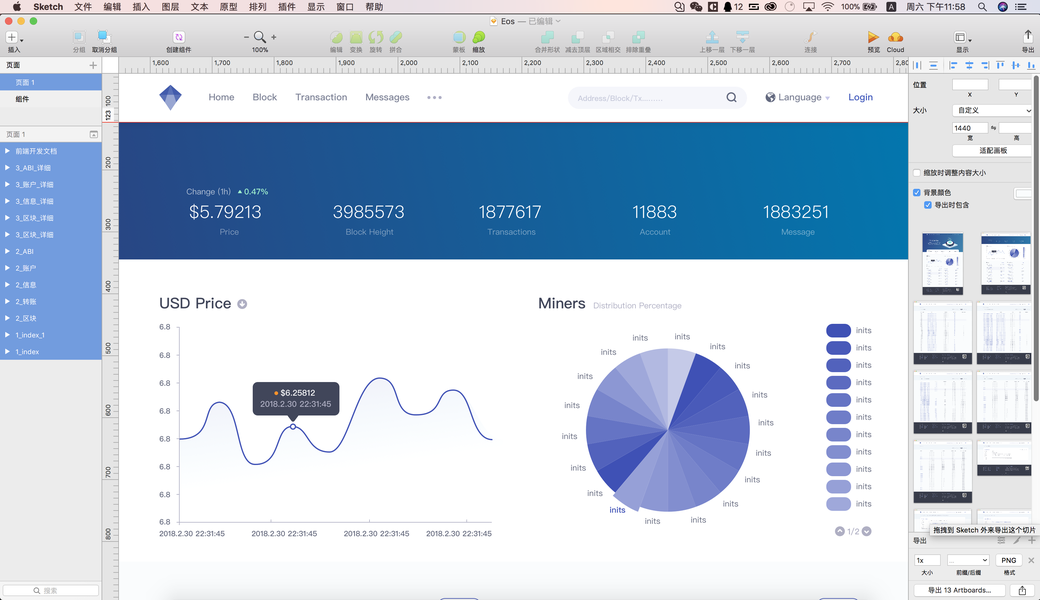Click the 蒙板 (Mask) toolbar icon
Screen dimensions: 1040x600
(459, 37)
